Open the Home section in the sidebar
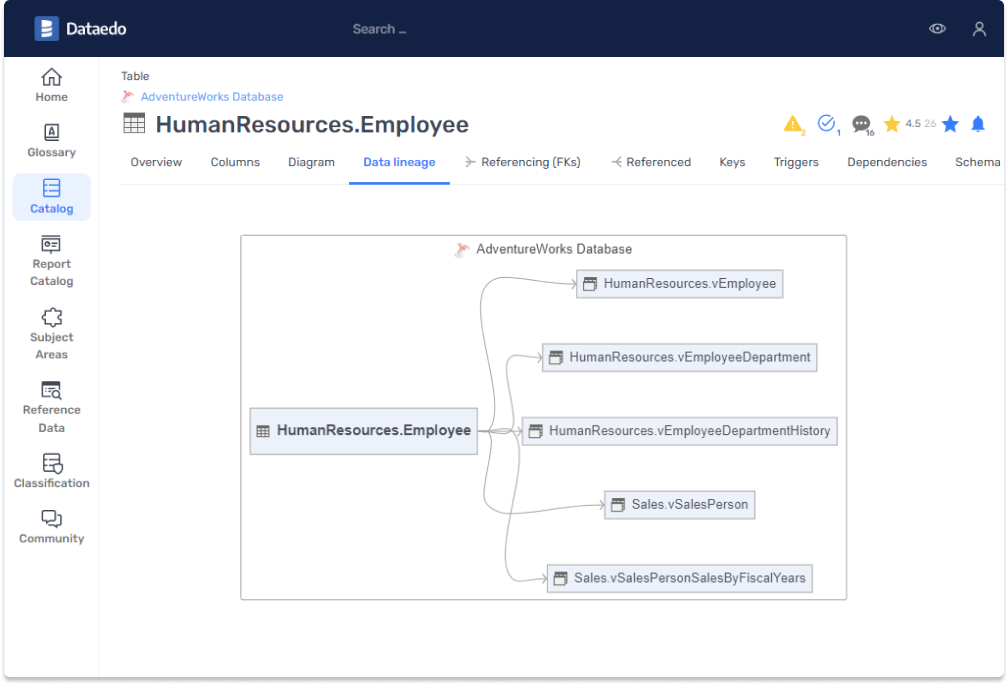This screenshot has width=1008, height=685. (x=51, y=84)
